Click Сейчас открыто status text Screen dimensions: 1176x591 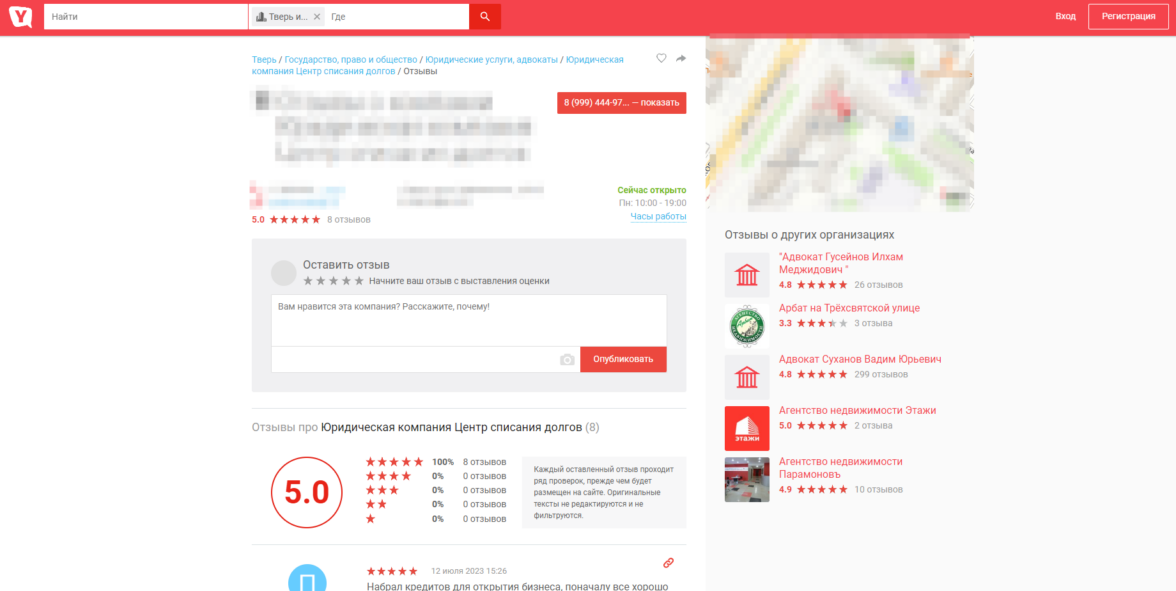pos(652,190)
